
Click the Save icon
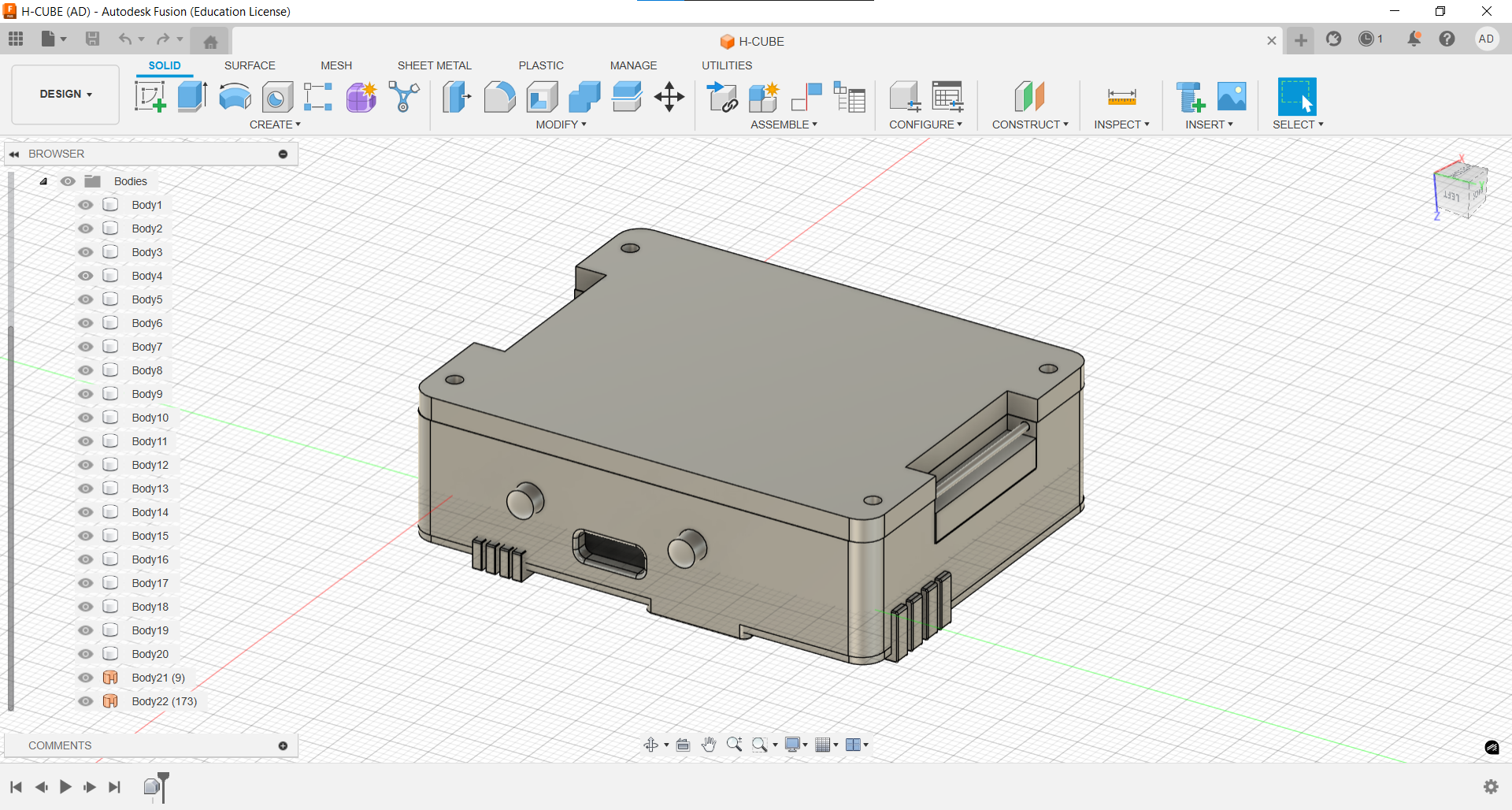[92, 39]
